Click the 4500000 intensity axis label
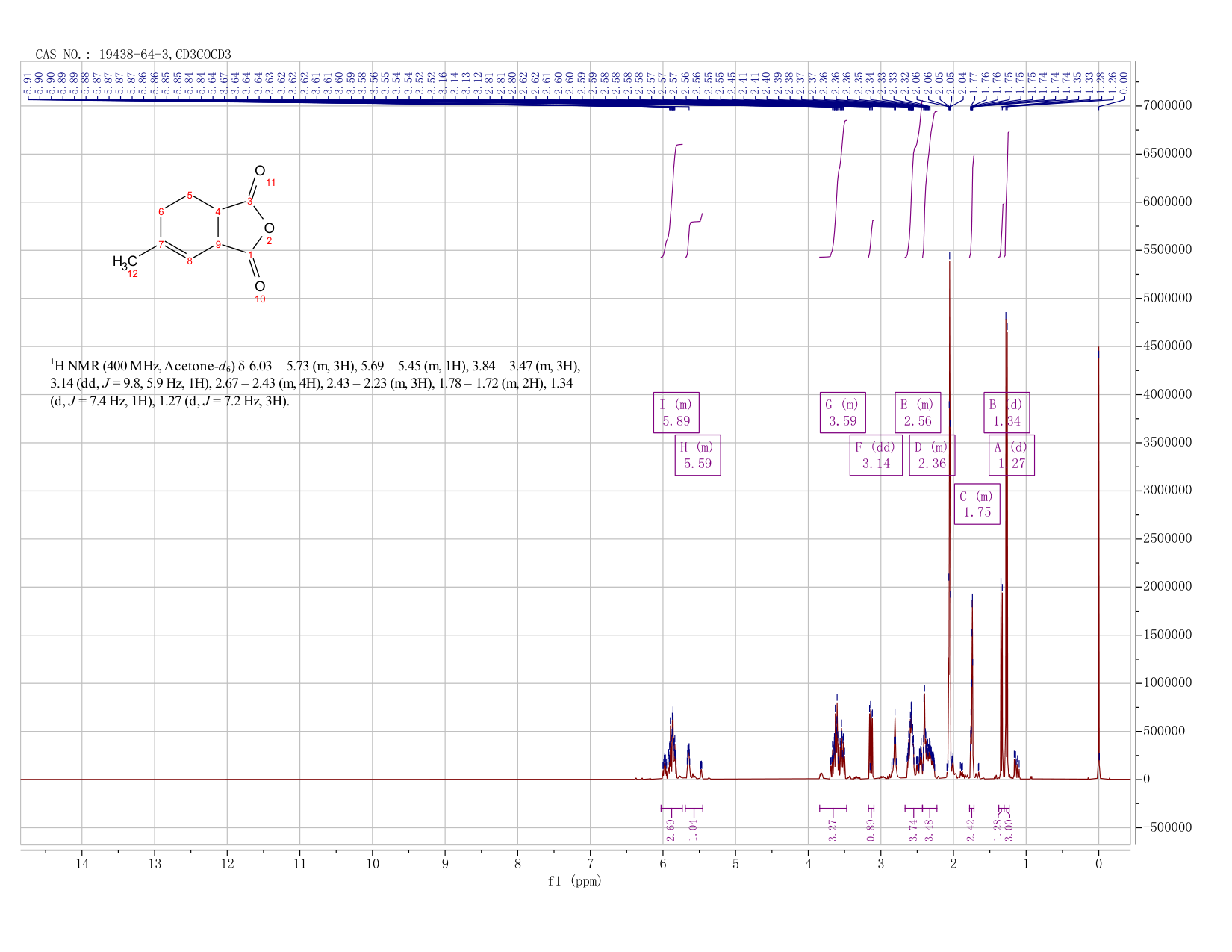The width and height of the screenshot is (1232, 952). click(1166, 346)
